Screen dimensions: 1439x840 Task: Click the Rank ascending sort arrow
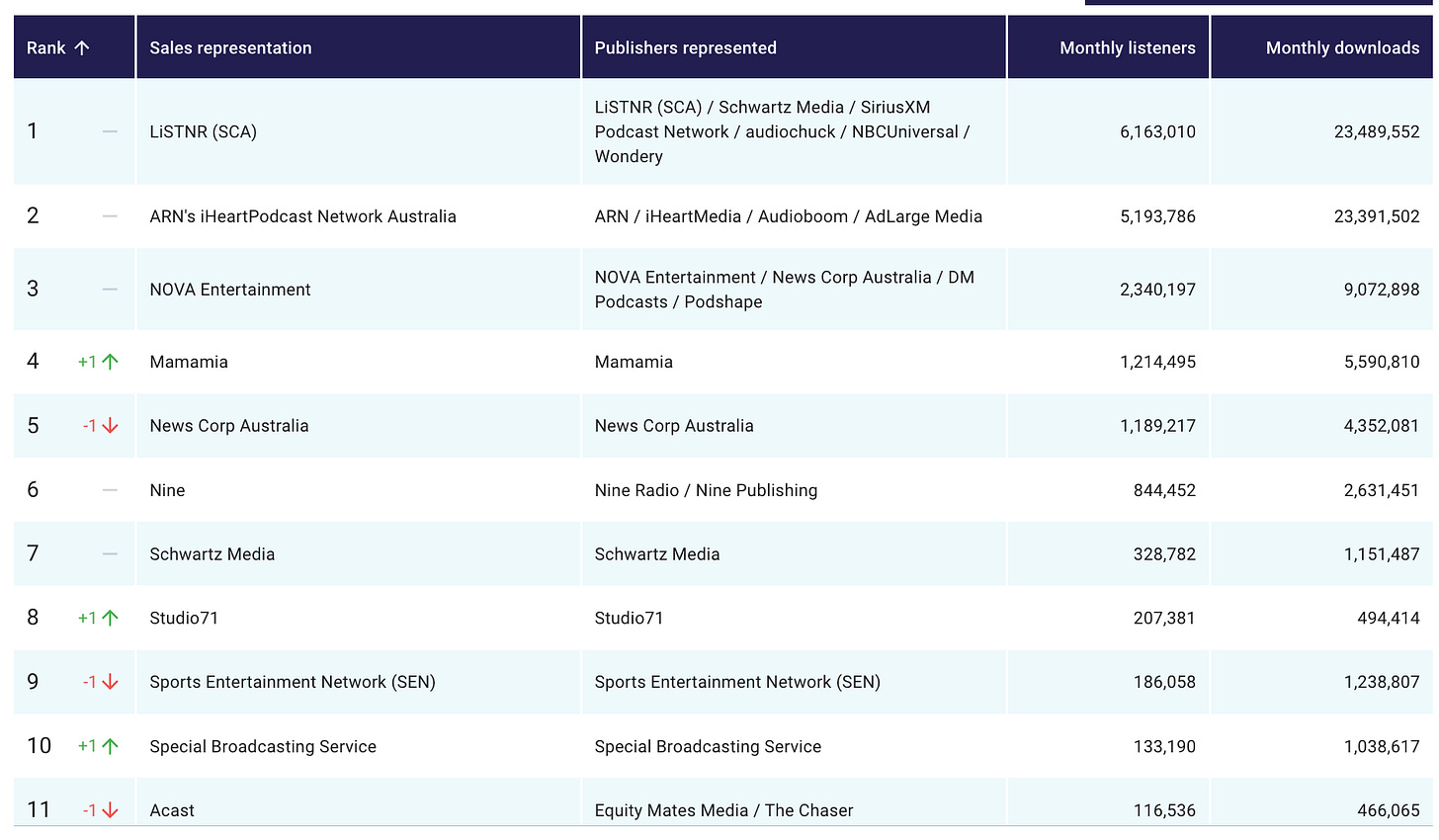(x=82, y=47)
